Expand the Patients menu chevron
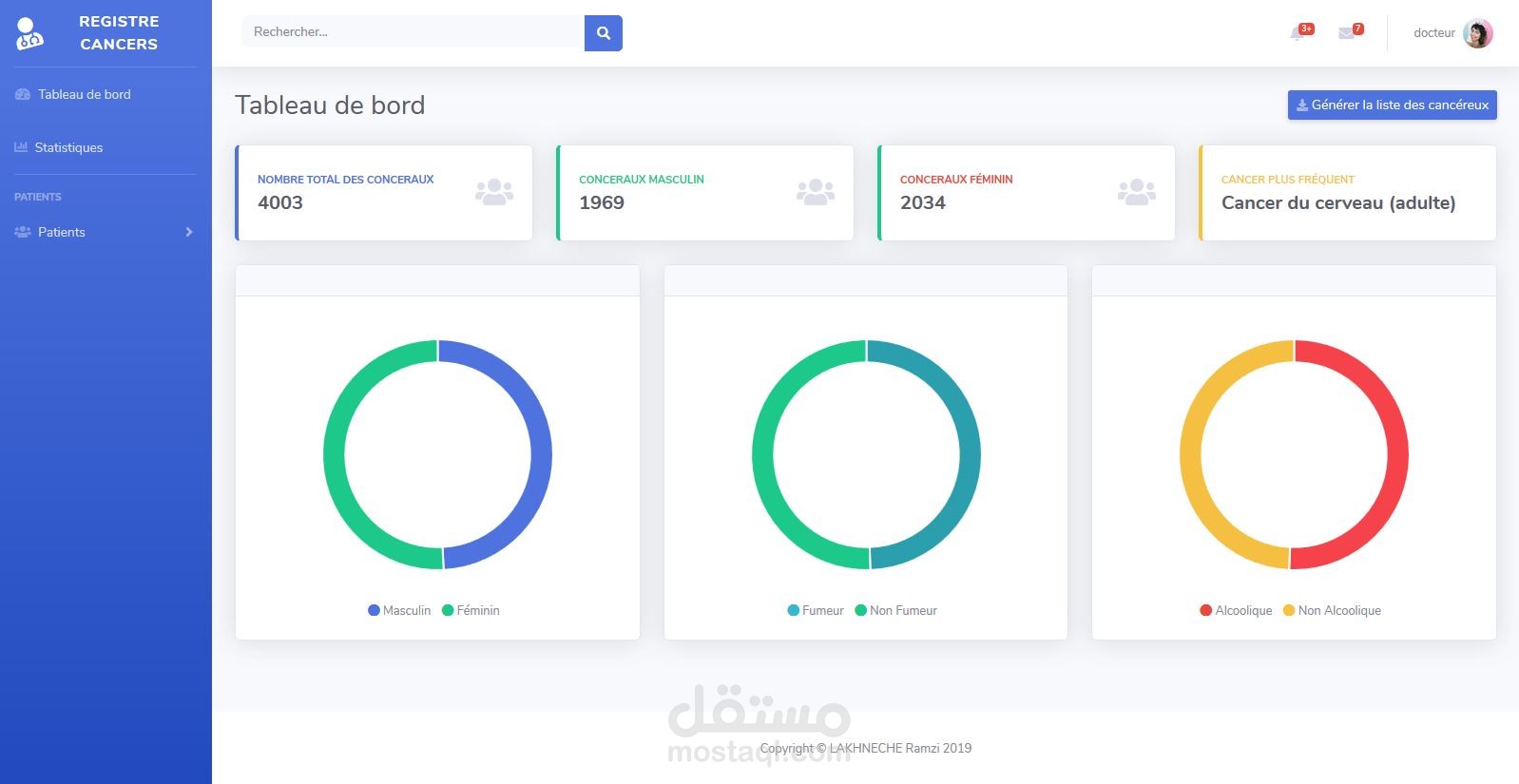The width and height of the screenshot is (1519, 784). coord(189,232)
